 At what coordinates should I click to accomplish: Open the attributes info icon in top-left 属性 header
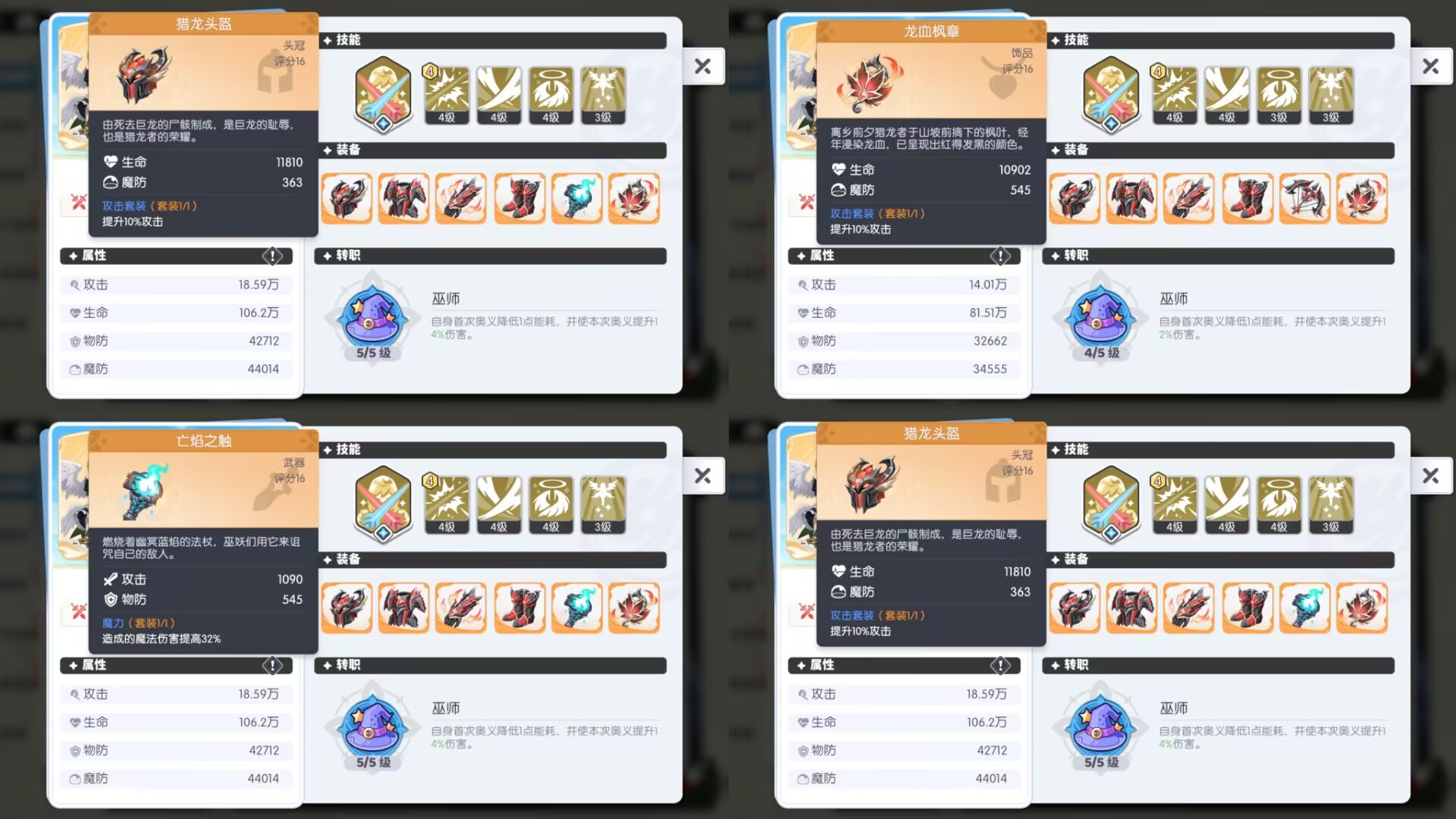pyautogui.click(x=272, y=256)
